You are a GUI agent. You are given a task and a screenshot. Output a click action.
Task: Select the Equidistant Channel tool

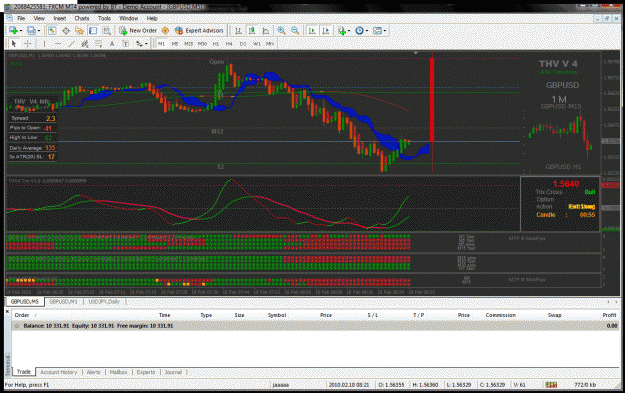pos(85,44)
